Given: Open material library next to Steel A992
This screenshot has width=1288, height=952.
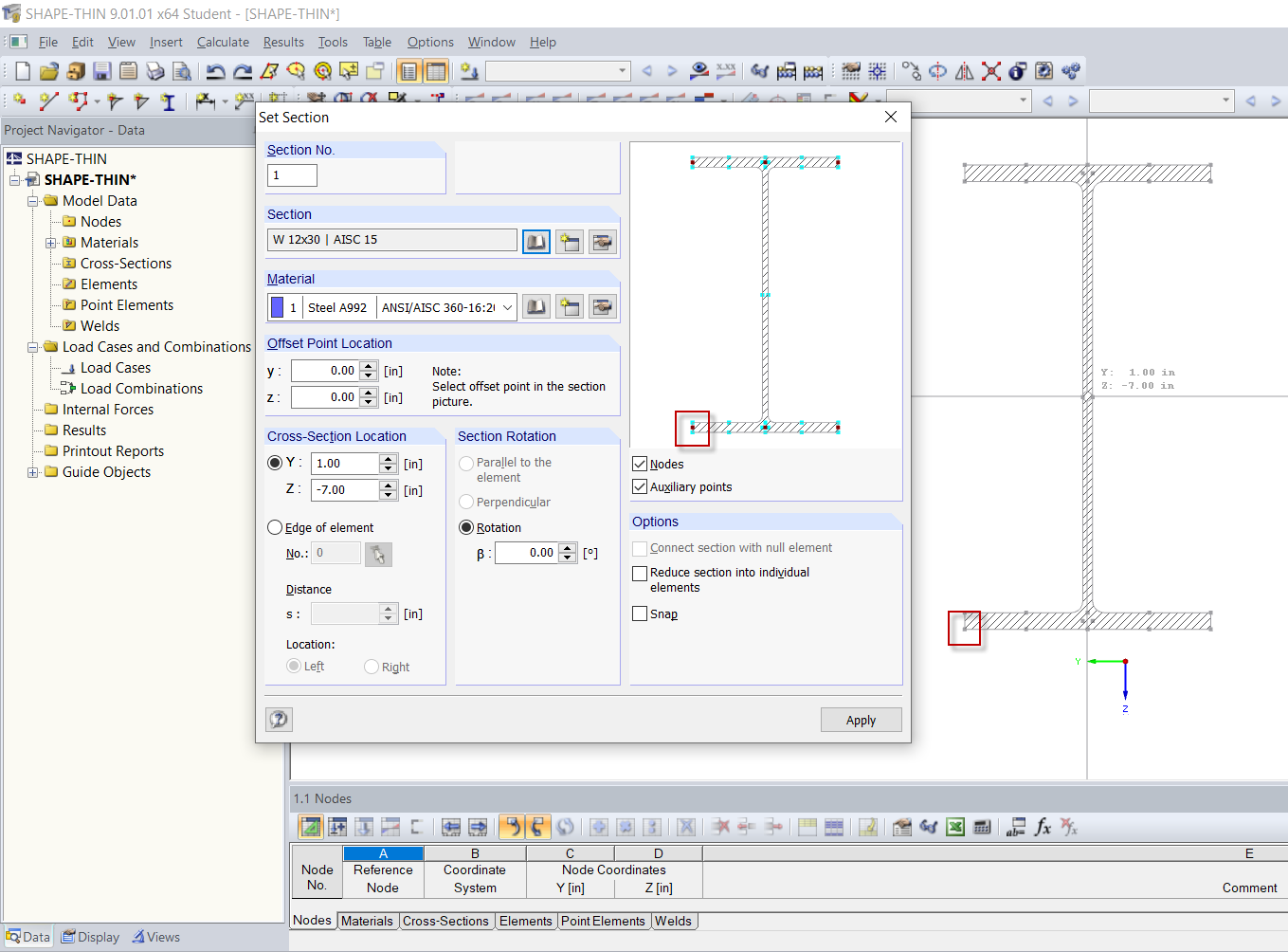Looking at the screenshot, I should tap(536, 306).
